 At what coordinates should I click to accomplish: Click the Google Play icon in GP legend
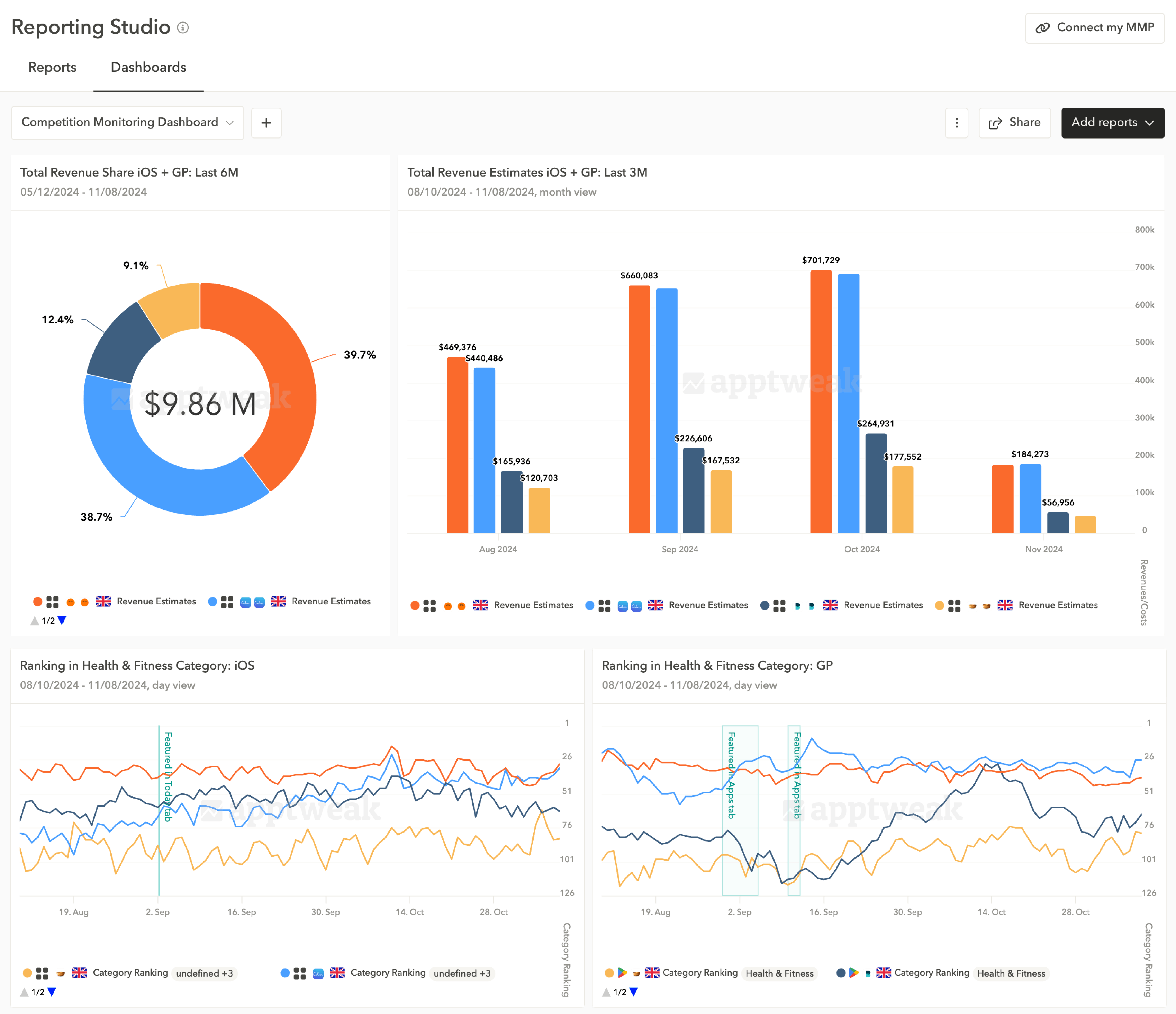pos(622,972)
